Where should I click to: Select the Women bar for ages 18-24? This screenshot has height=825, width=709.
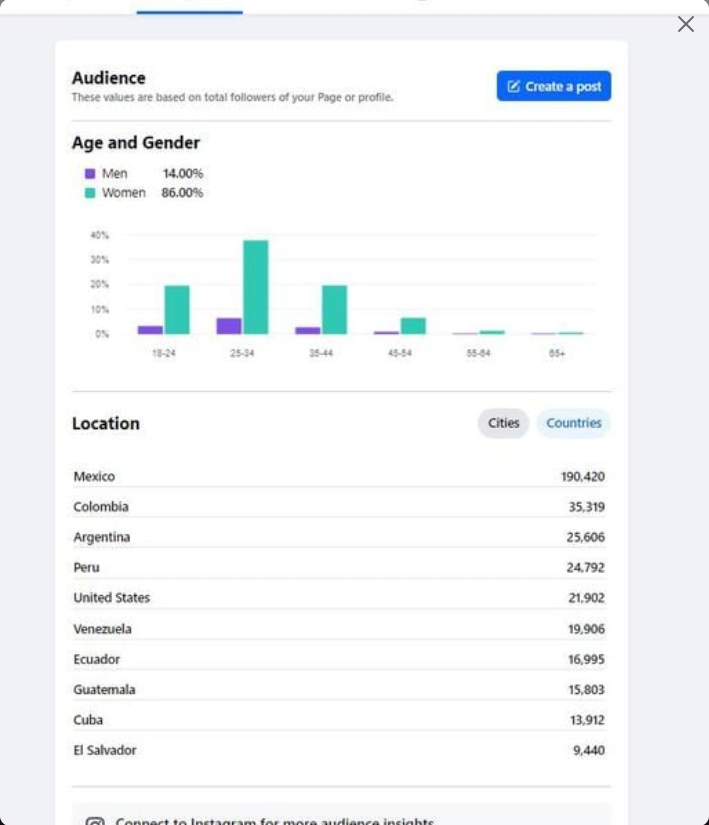[x=177, y=310]
